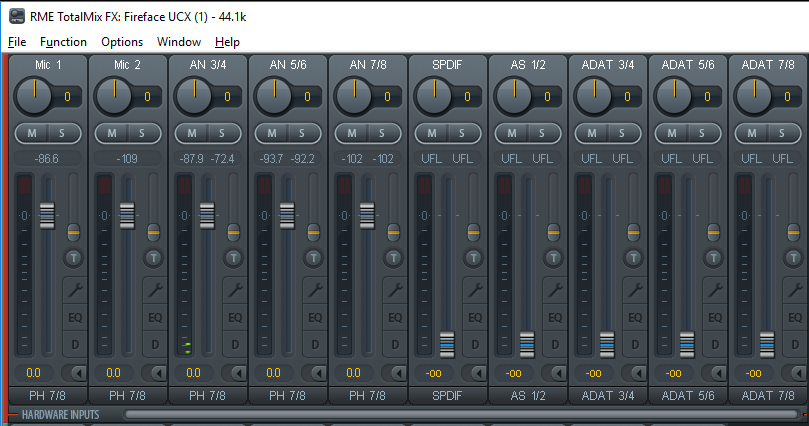Click the Hardware Inputs horizontal scrollbar
The height and width of the screenshot is (426, 809).
(460, 414)
